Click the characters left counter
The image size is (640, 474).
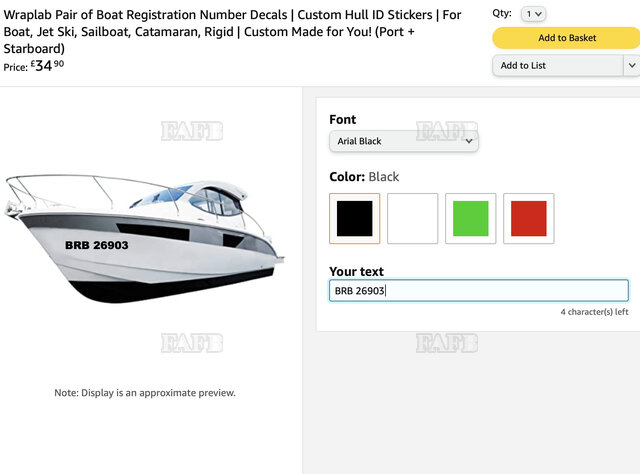tap(594, 312)
